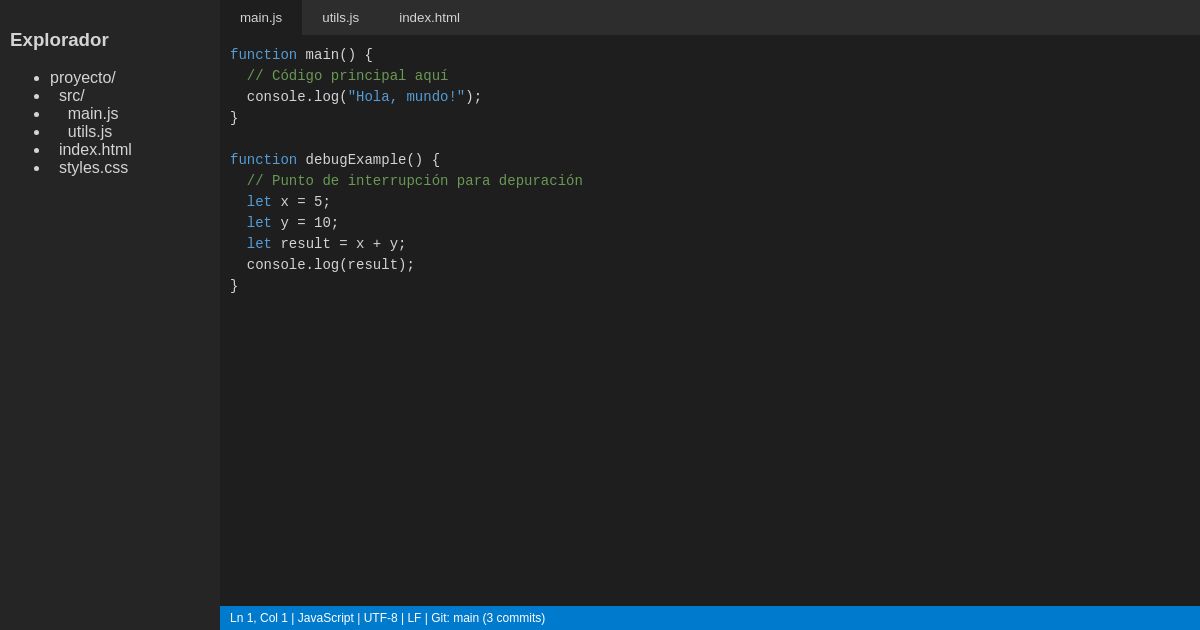
Task: Open utils.js from the Explorador file tree
Action: [90, 132]
